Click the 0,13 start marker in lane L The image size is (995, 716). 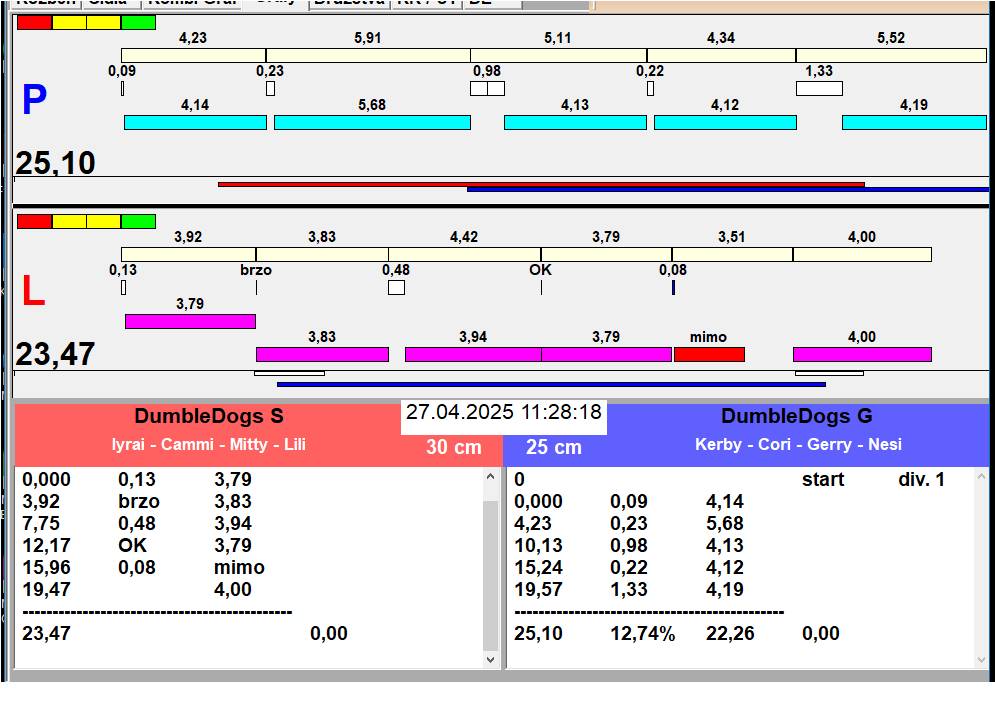pos(124,288)
